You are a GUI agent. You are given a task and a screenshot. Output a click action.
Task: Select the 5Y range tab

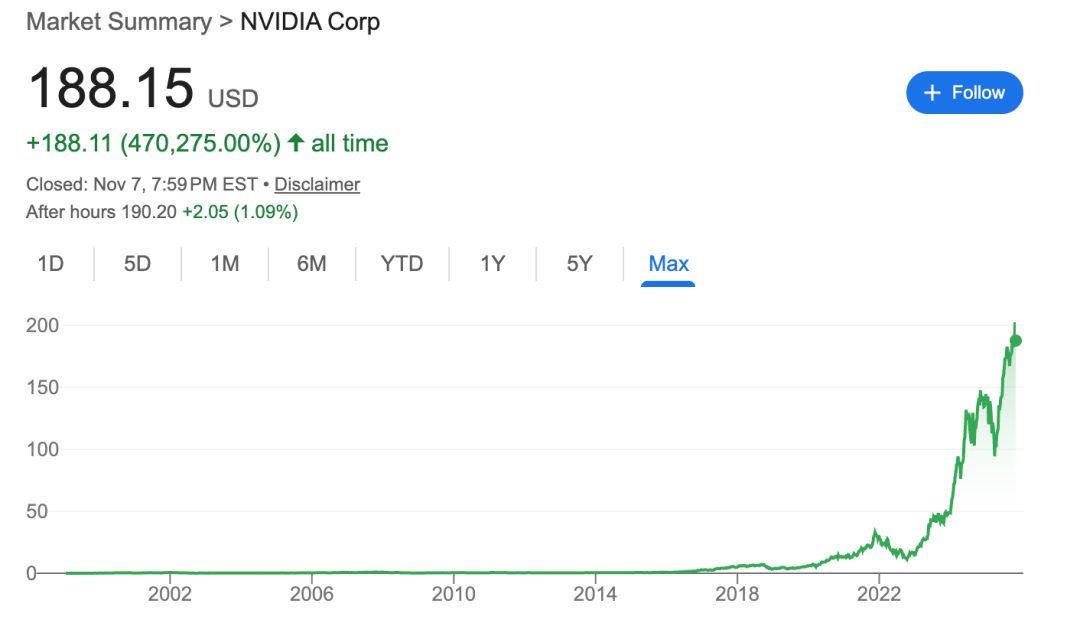click(x=579, y=264)
